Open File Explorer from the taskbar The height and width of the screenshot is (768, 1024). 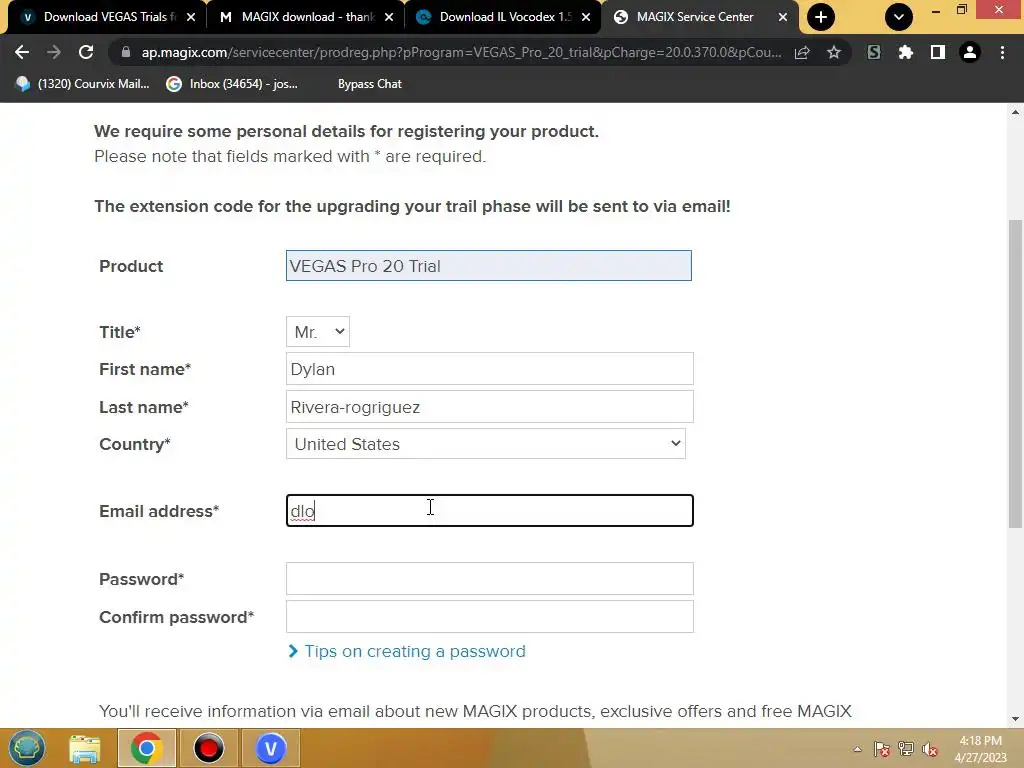85,748
